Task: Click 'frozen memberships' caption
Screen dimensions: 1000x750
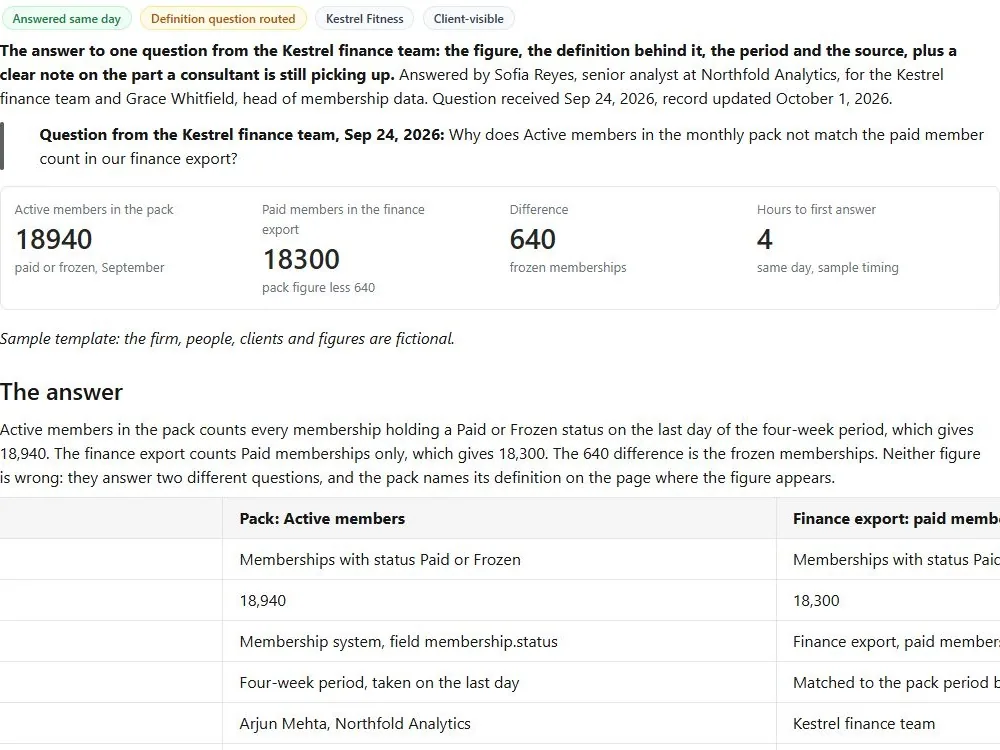Action: [568, 267]
